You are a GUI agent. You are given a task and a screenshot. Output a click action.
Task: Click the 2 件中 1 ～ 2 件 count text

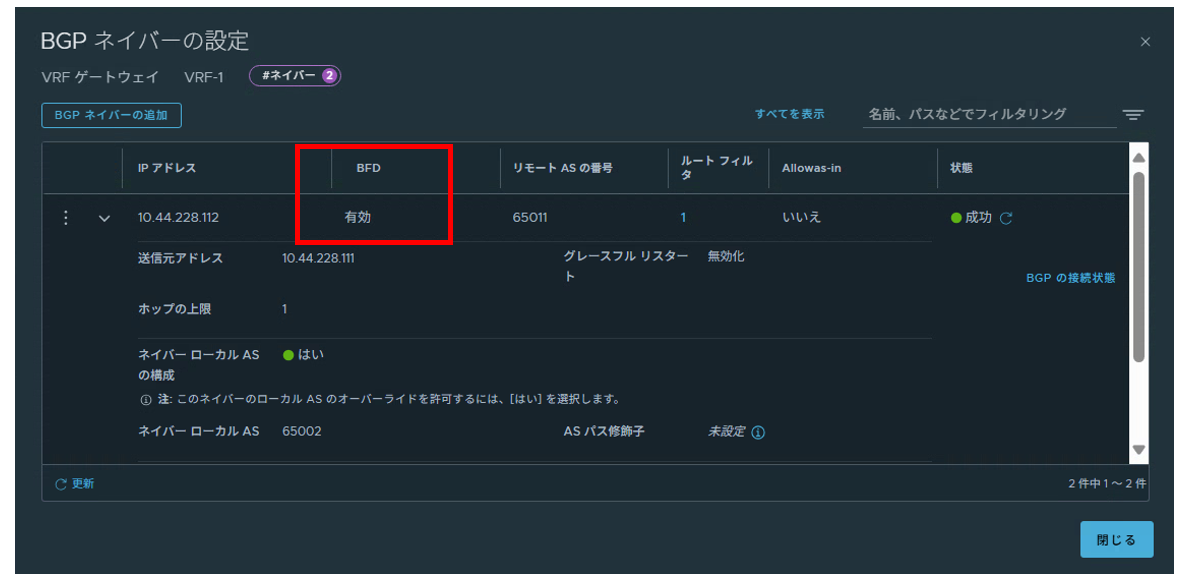(x=1107, y=484)
